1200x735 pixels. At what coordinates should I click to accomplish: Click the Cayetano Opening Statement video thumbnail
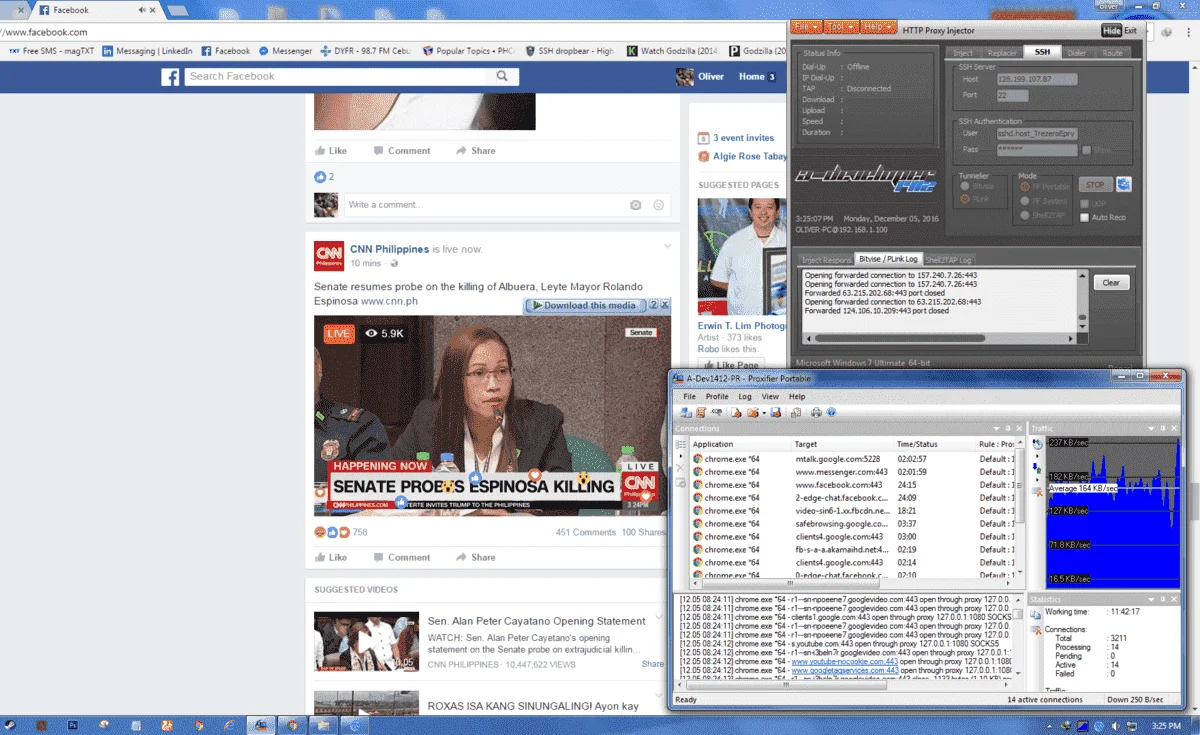366,641
